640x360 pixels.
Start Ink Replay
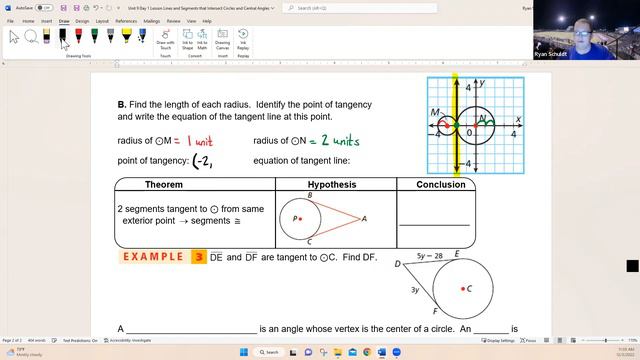[x=243, y=39]
